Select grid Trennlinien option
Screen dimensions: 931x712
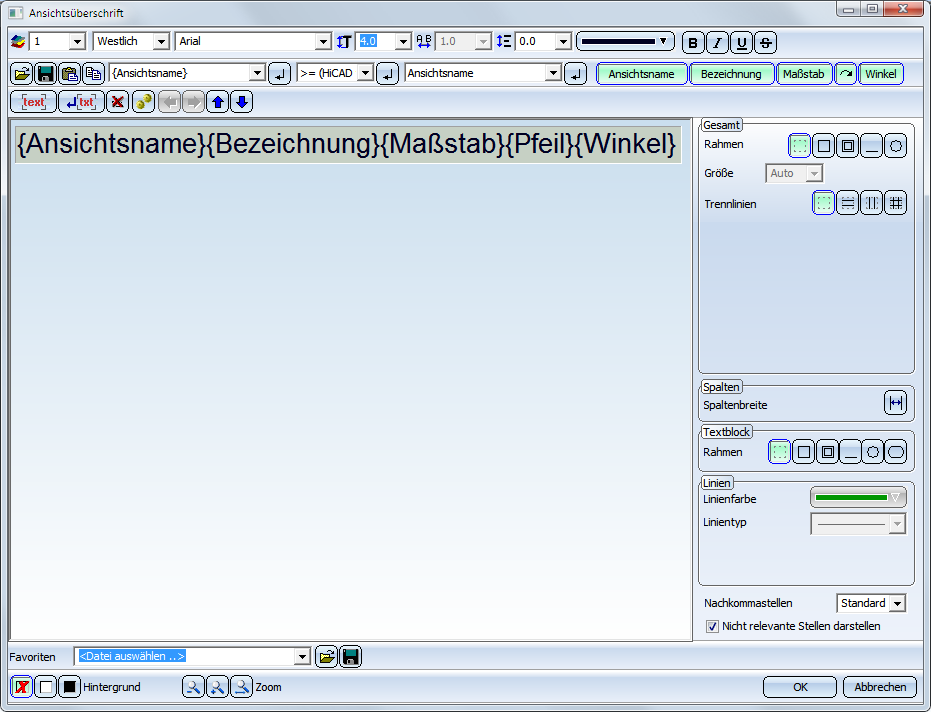[x=896, y=203]
